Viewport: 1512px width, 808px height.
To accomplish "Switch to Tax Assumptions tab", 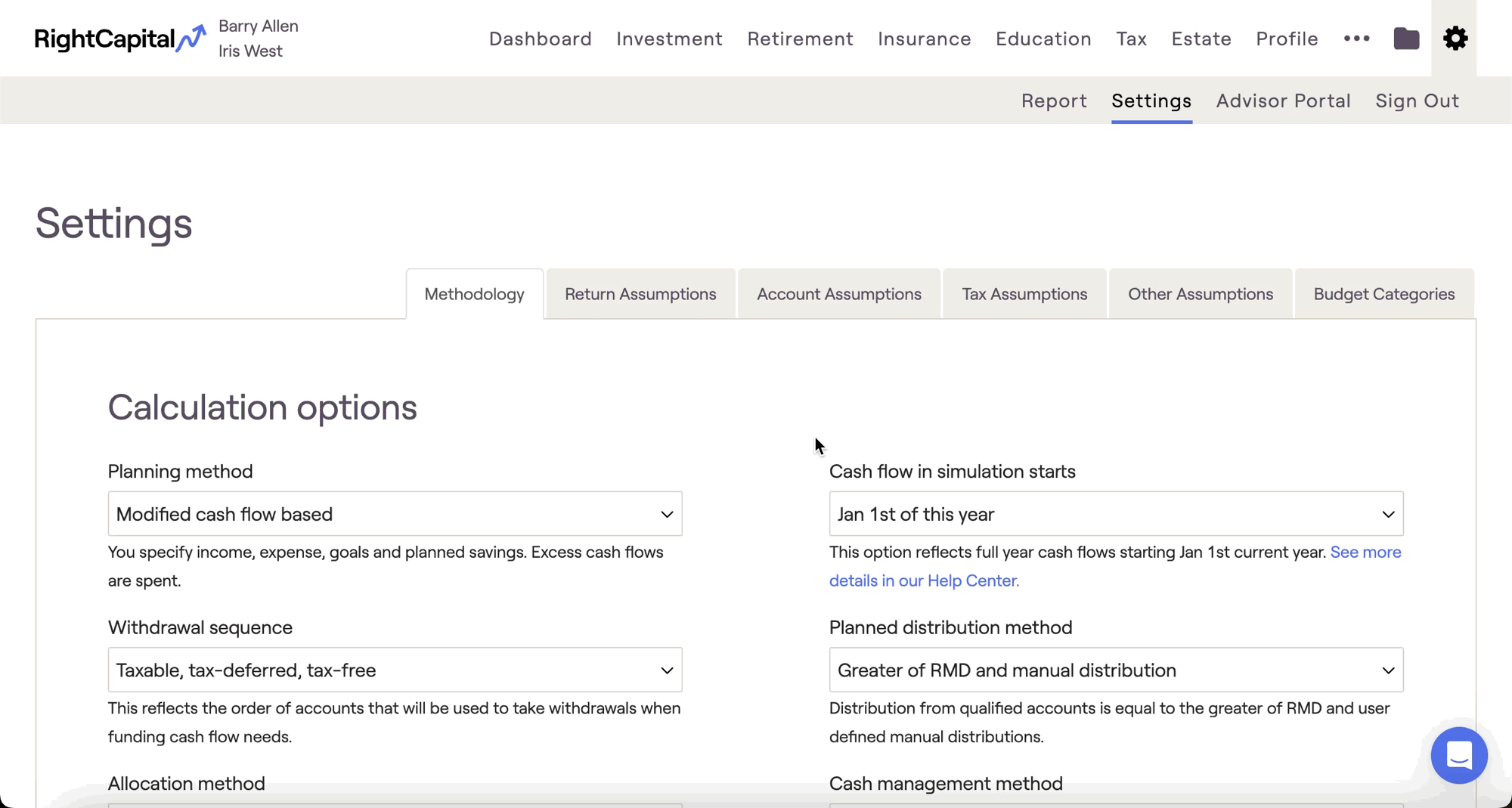I will pos(1024,294).
